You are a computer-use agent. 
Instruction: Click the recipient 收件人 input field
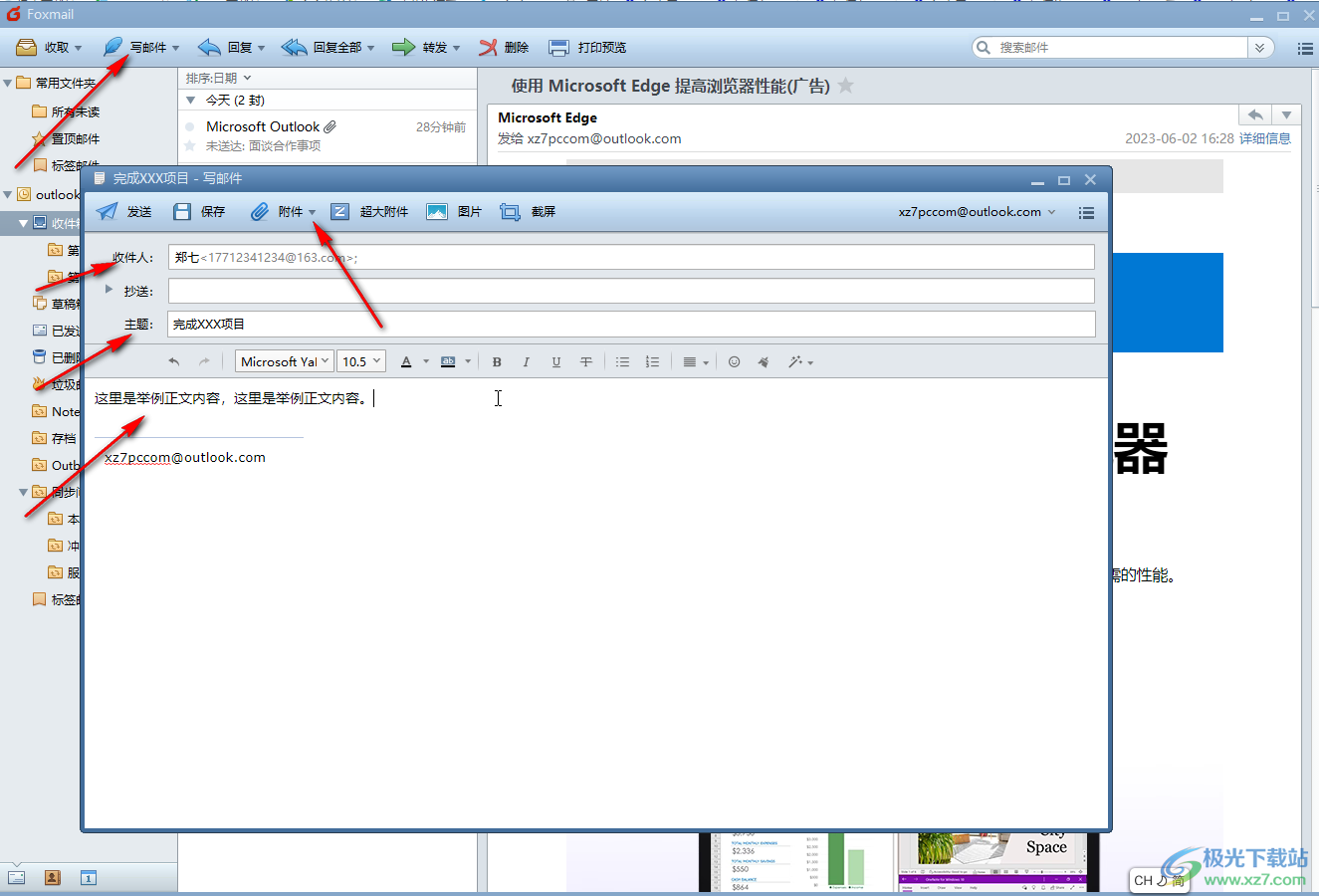(x=631, y=258)
